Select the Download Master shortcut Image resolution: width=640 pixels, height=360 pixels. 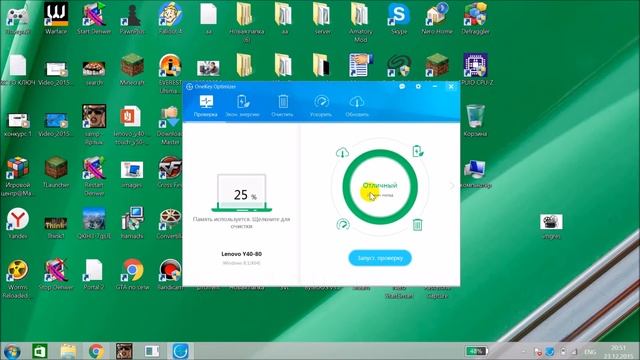(170, 125)
